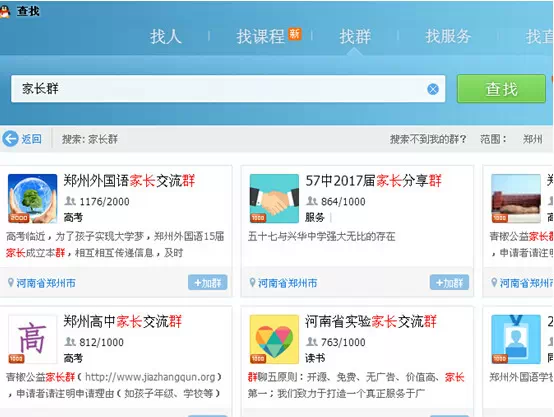554x417 pixels.
Task: Click the 返回 link text
Action: [31, 139]
